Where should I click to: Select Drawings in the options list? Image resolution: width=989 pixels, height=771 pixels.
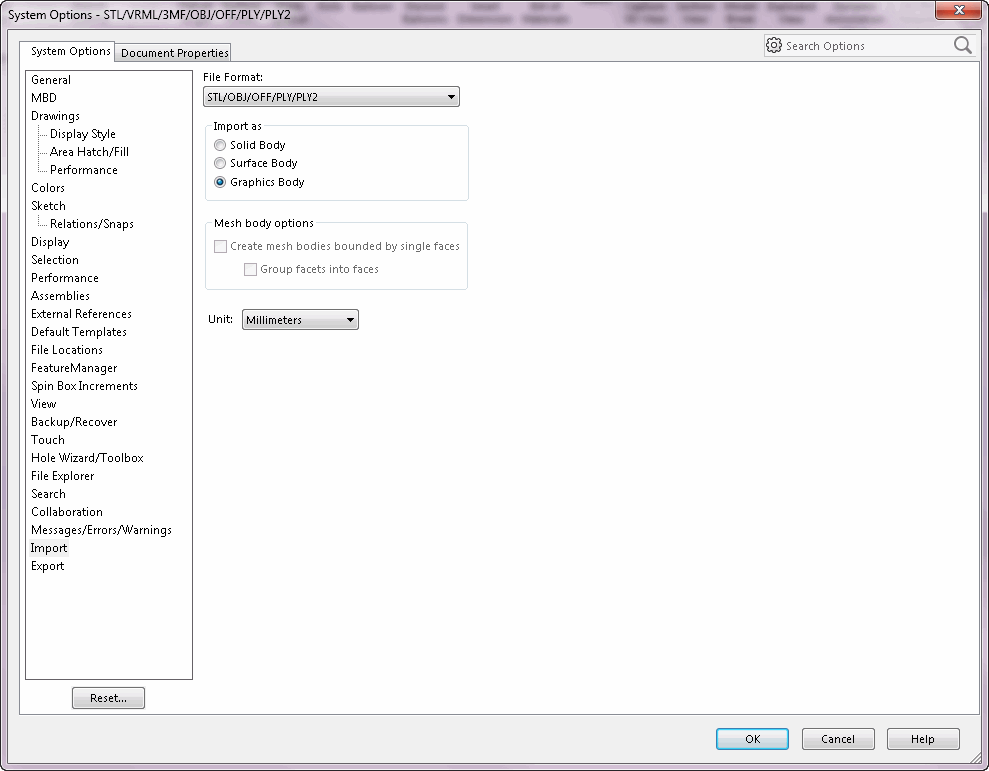tap(56, 116)
